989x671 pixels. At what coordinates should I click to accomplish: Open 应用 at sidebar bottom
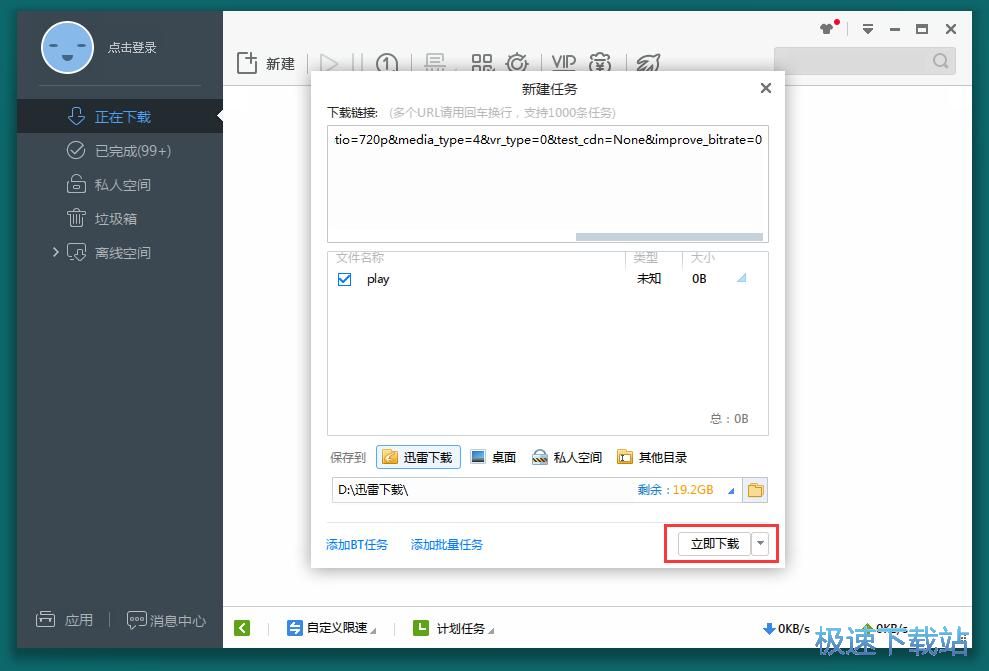[x=64, y=620]
